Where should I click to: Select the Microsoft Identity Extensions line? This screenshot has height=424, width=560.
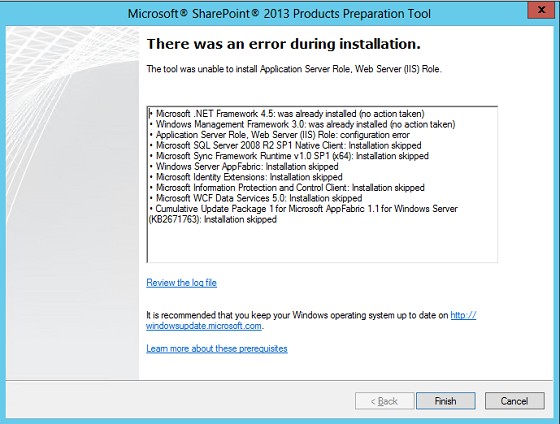tap(246, 177)
